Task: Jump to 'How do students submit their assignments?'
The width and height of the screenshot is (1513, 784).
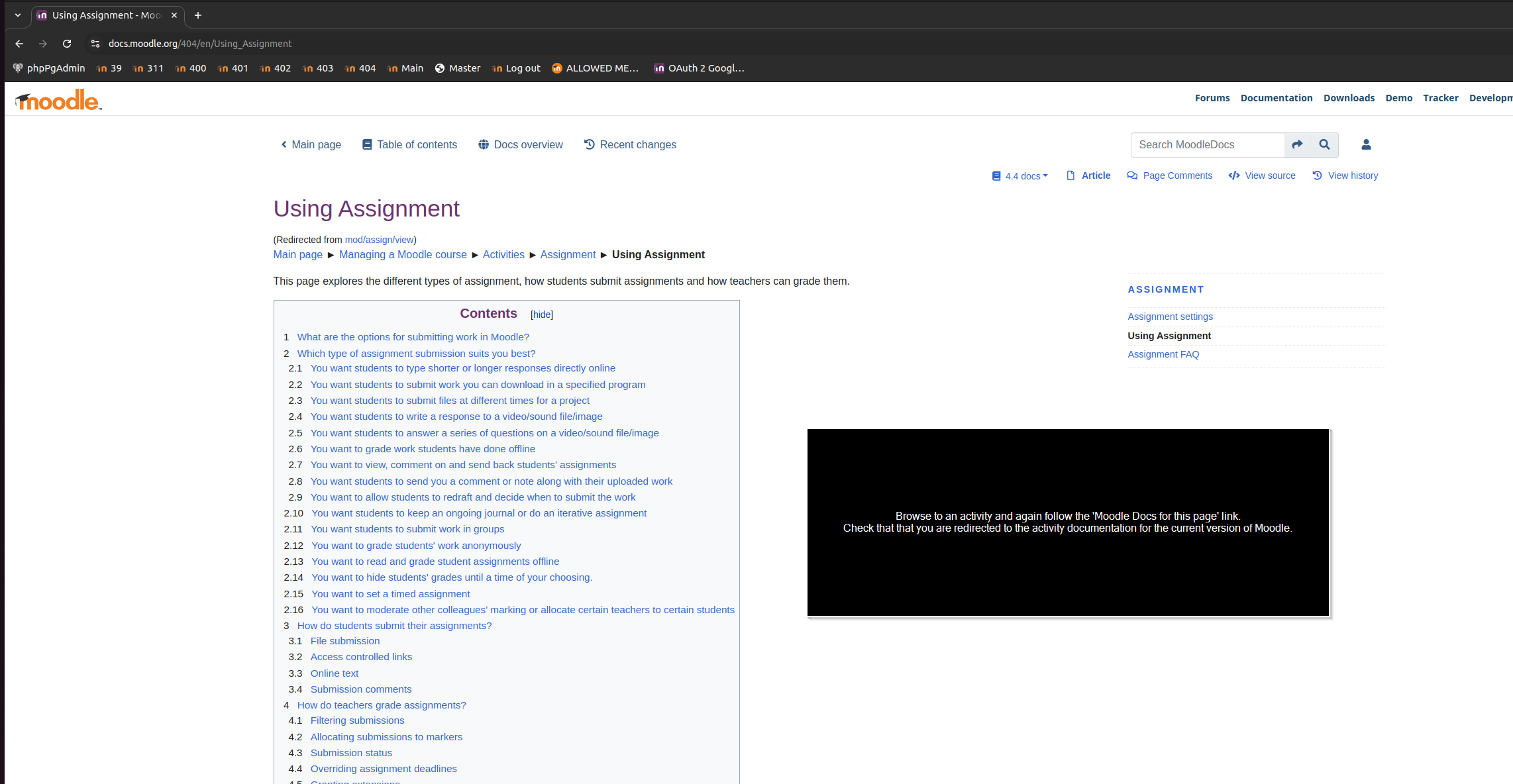Action: pos(394,626)
